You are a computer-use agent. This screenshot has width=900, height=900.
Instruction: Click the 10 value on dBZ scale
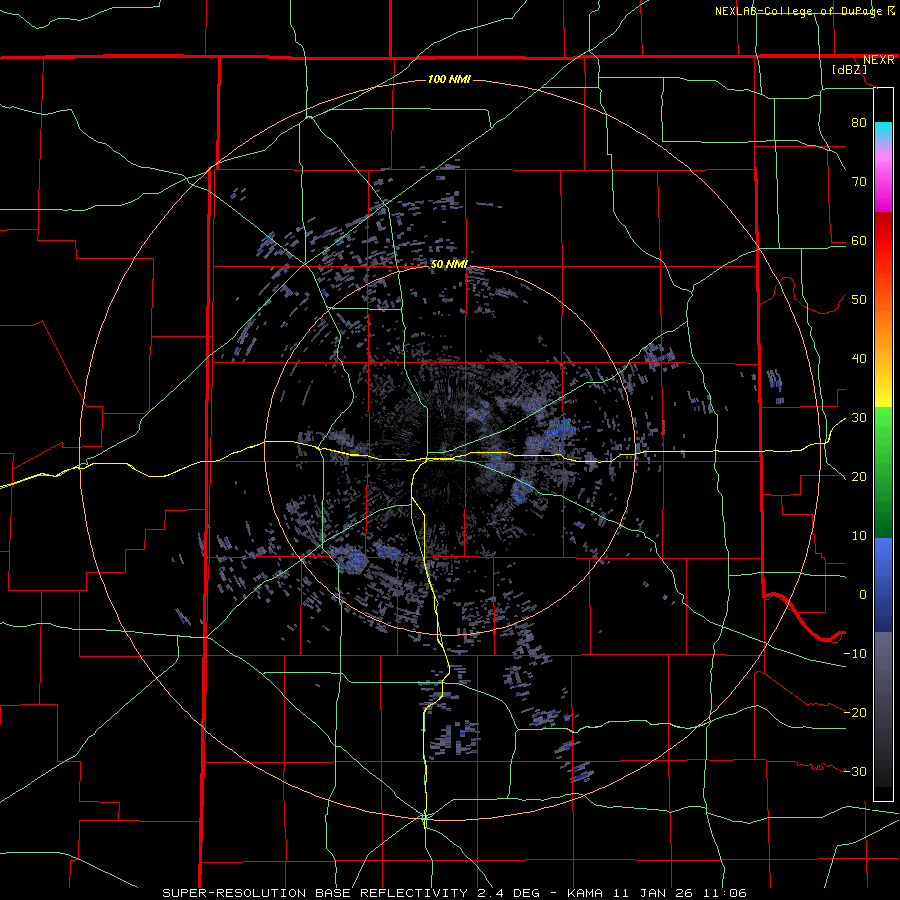tap(859, 536)
